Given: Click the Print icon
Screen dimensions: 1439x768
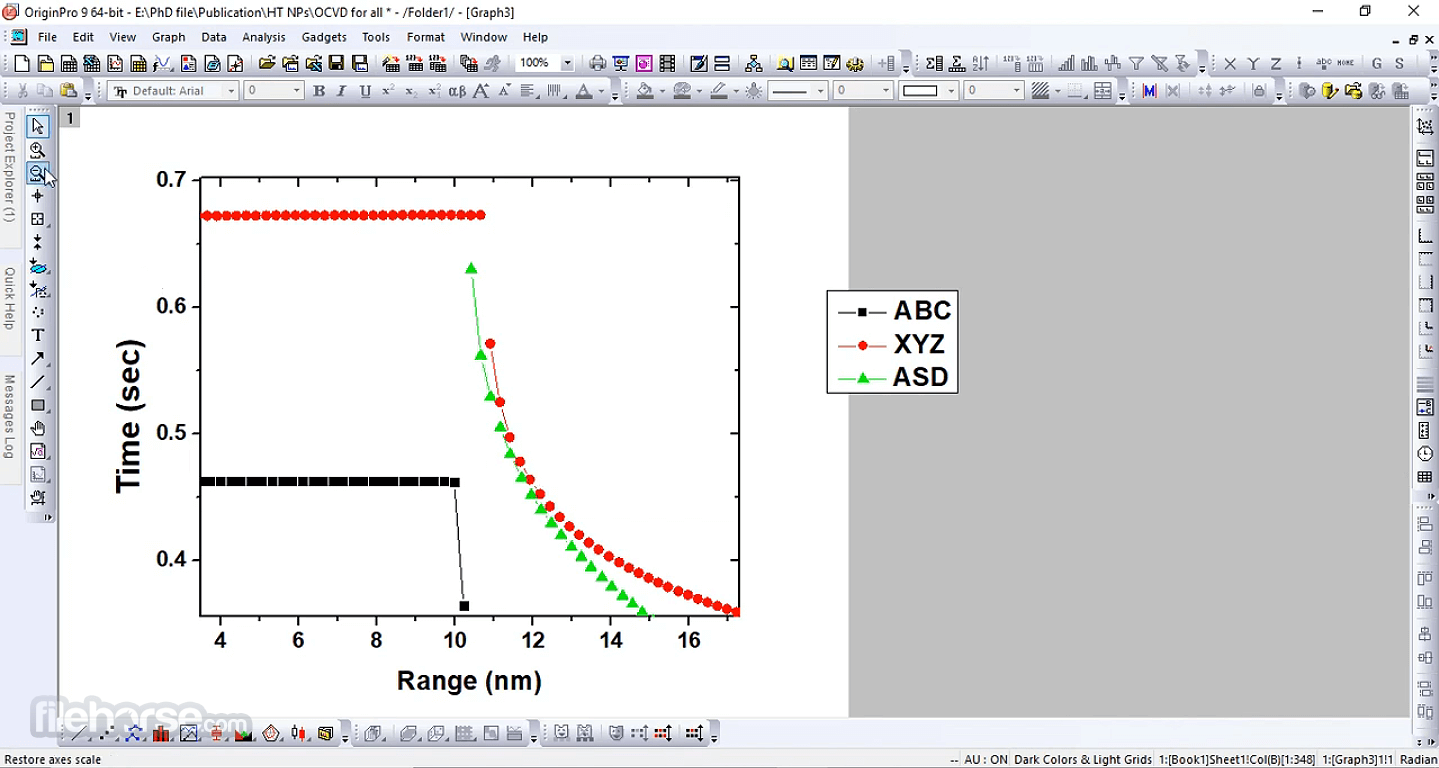Looking at the screenshot, I should click(x=597, y=64).
